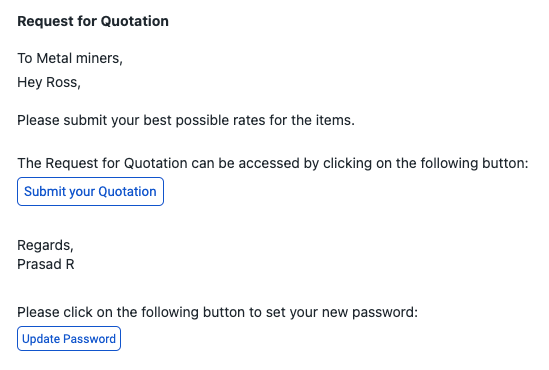Click the Submit your Quotation button
This screenshot has width=549, height=370.
click(90, 191)
